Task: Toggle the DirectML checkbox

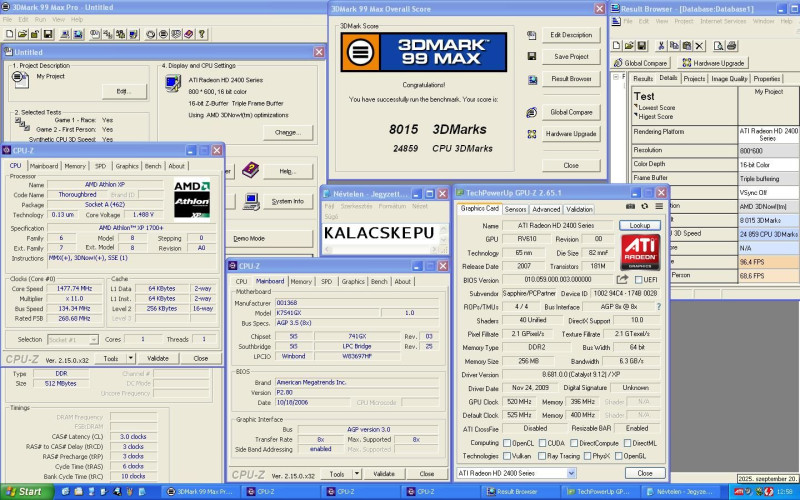Action: (x=628, y=443)
